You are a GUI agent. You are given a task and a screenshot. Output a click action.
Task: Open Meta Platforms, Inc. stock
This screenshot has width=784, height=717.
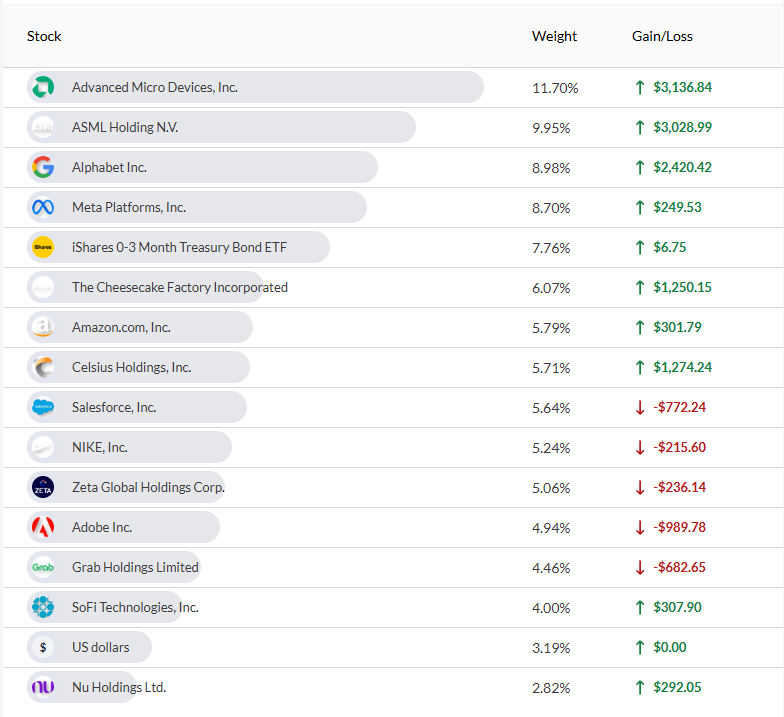(x=129, y=208)
